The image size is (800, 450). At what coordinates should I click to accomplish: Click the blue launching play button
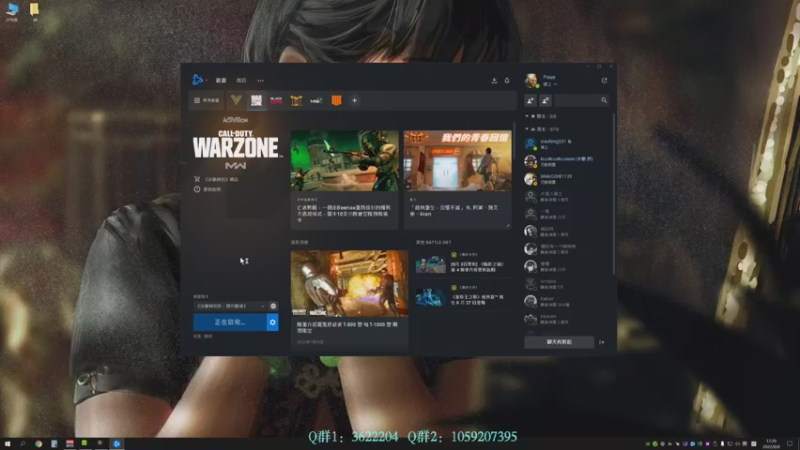230,322
